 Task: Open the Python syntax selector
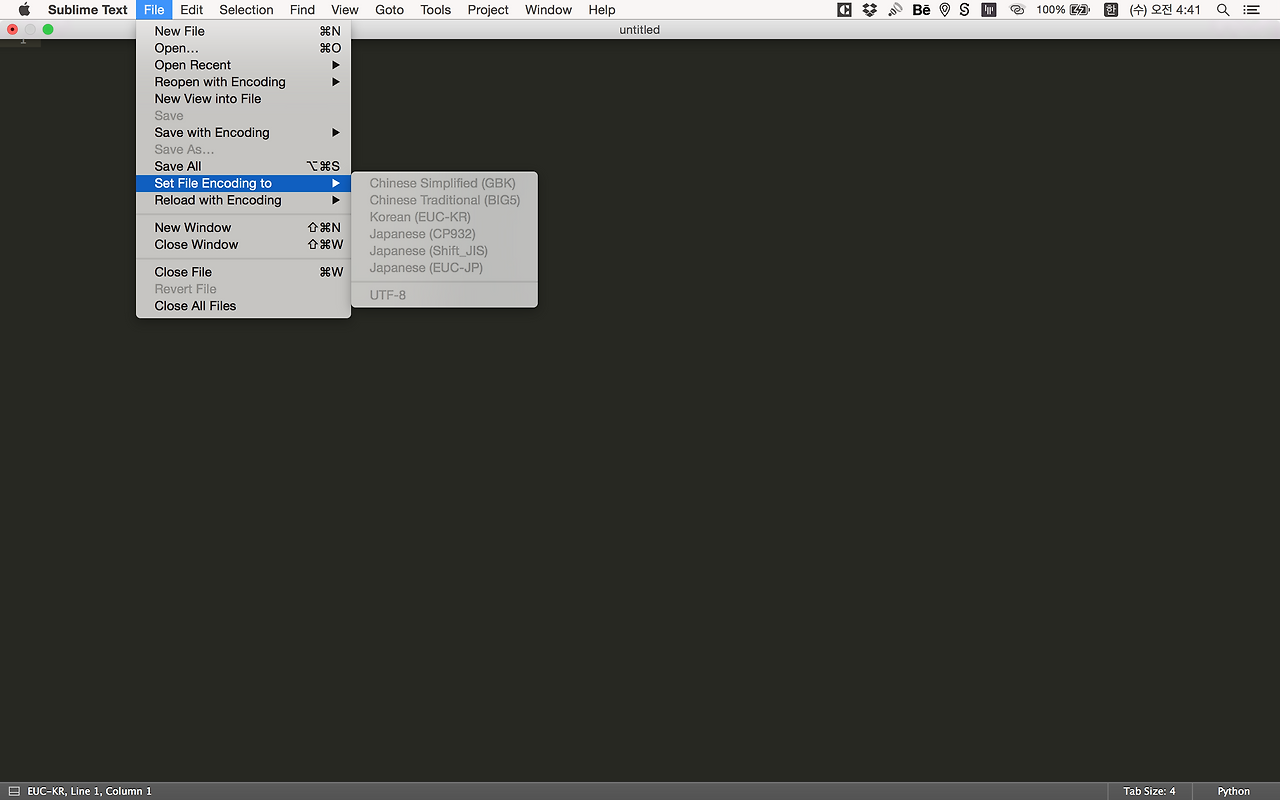(1233, 791)
